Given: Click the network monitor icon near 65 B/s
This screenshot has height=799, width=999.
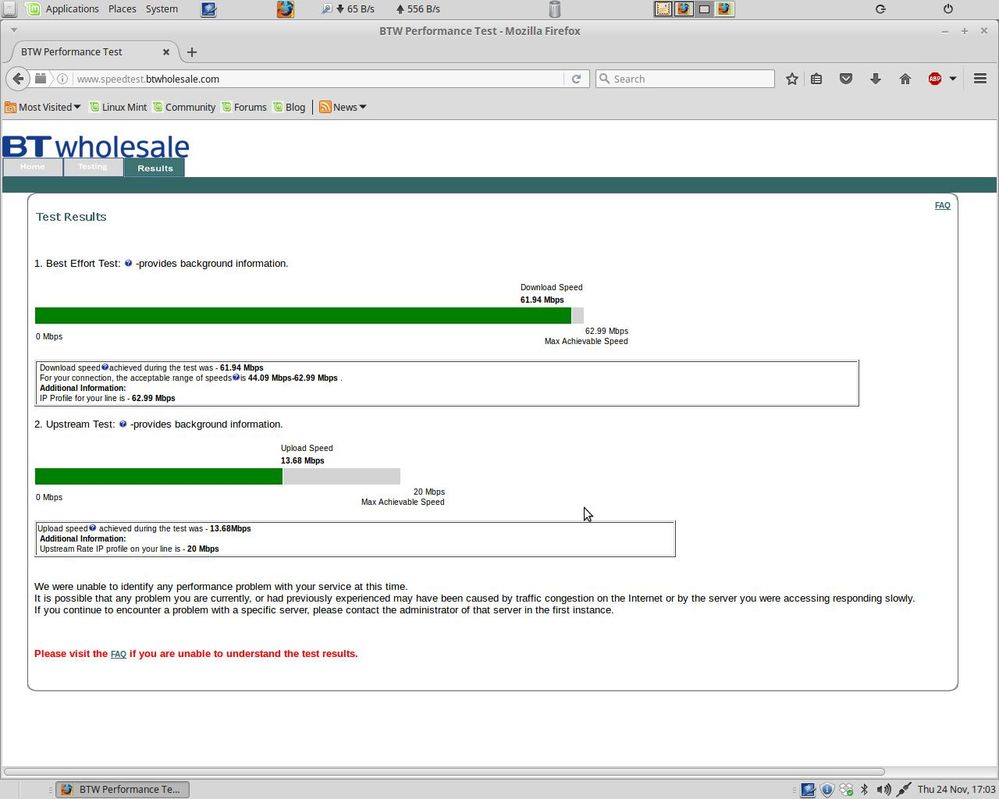Looking at the screenshot, I should tap(327, 9).
